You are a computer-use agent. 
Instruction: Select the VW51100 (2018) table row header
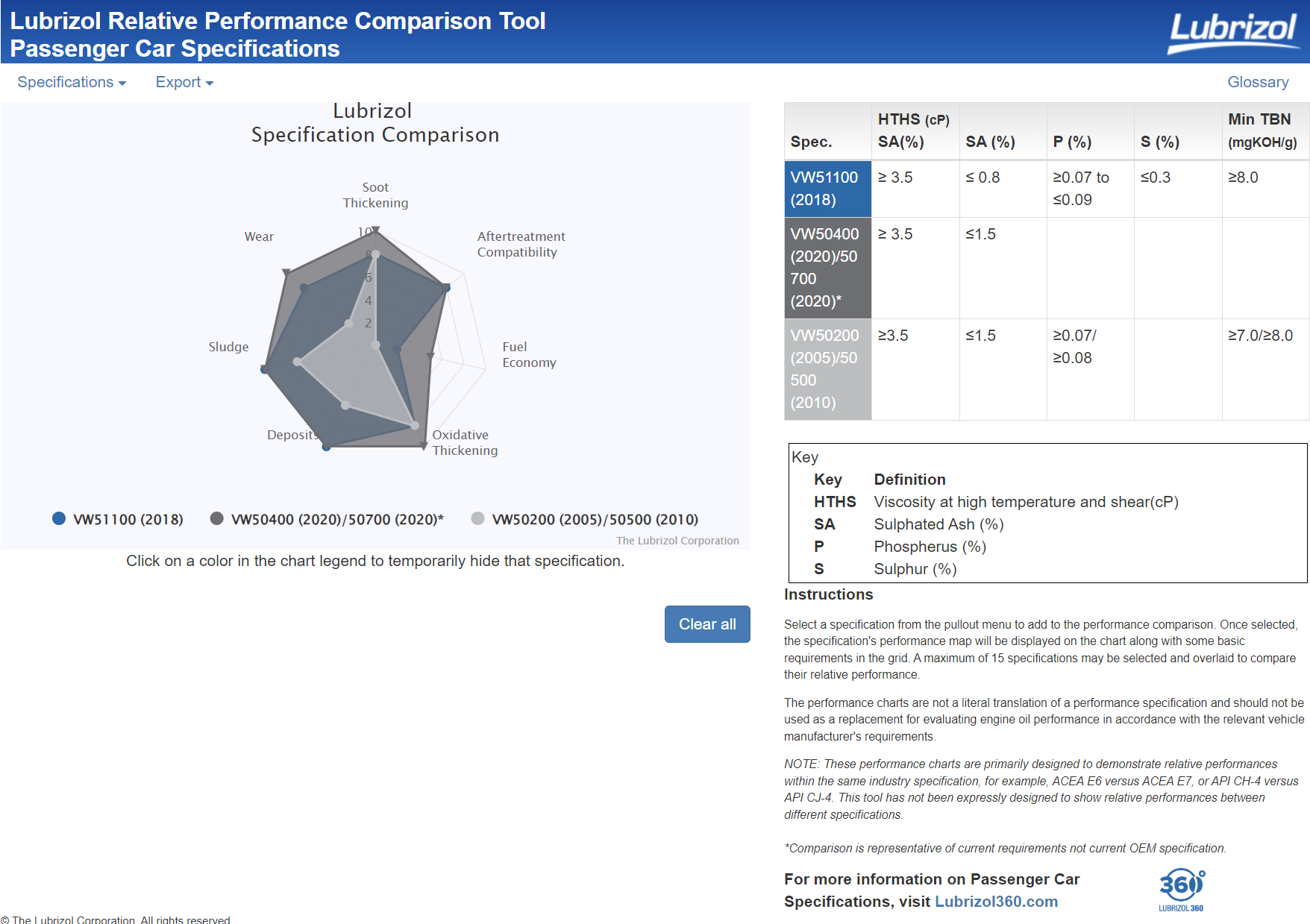point(828,189)
